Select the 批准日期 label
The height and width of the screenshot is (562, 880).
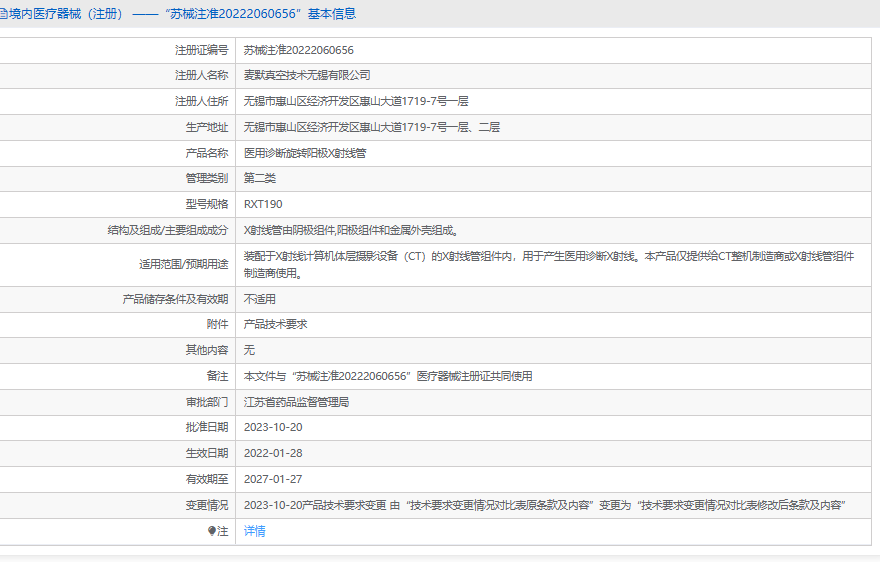[207, 427]
